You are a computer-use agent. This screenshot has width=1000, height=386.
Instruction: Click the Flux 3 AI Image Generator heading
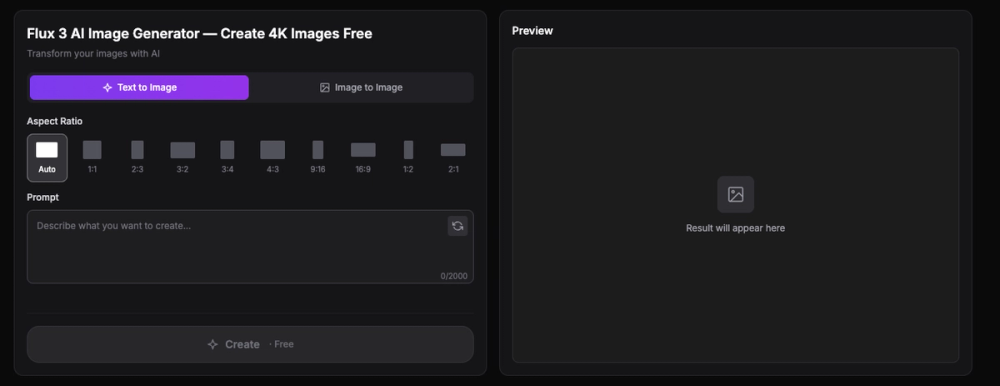point(200,34)
